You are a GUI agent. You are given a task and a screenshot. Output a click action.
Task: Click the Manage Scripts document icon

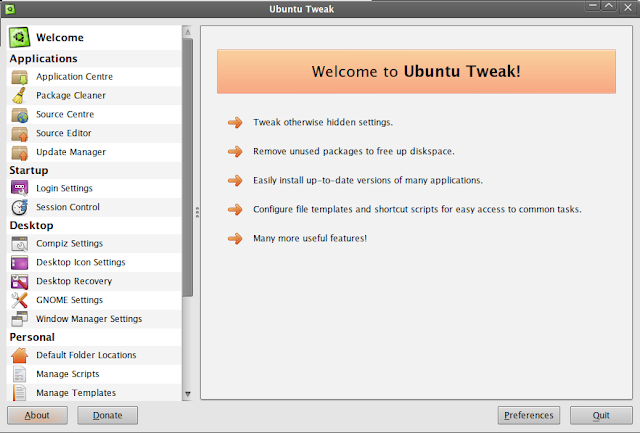tap(20, 374)
